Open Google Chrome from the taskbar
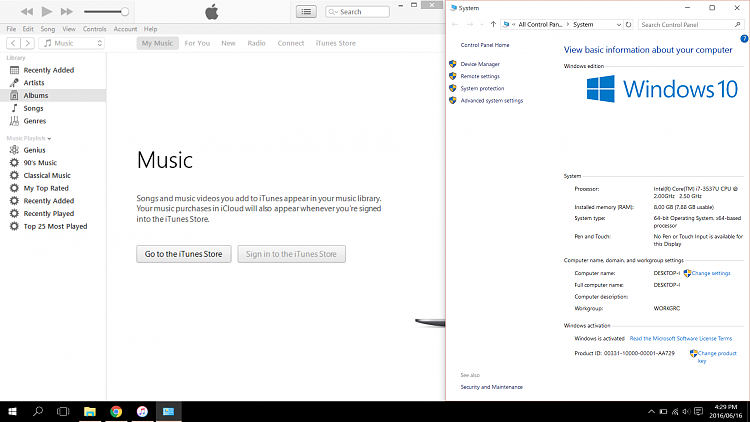This screenshot has height=422, width=750. click(116, 411)
